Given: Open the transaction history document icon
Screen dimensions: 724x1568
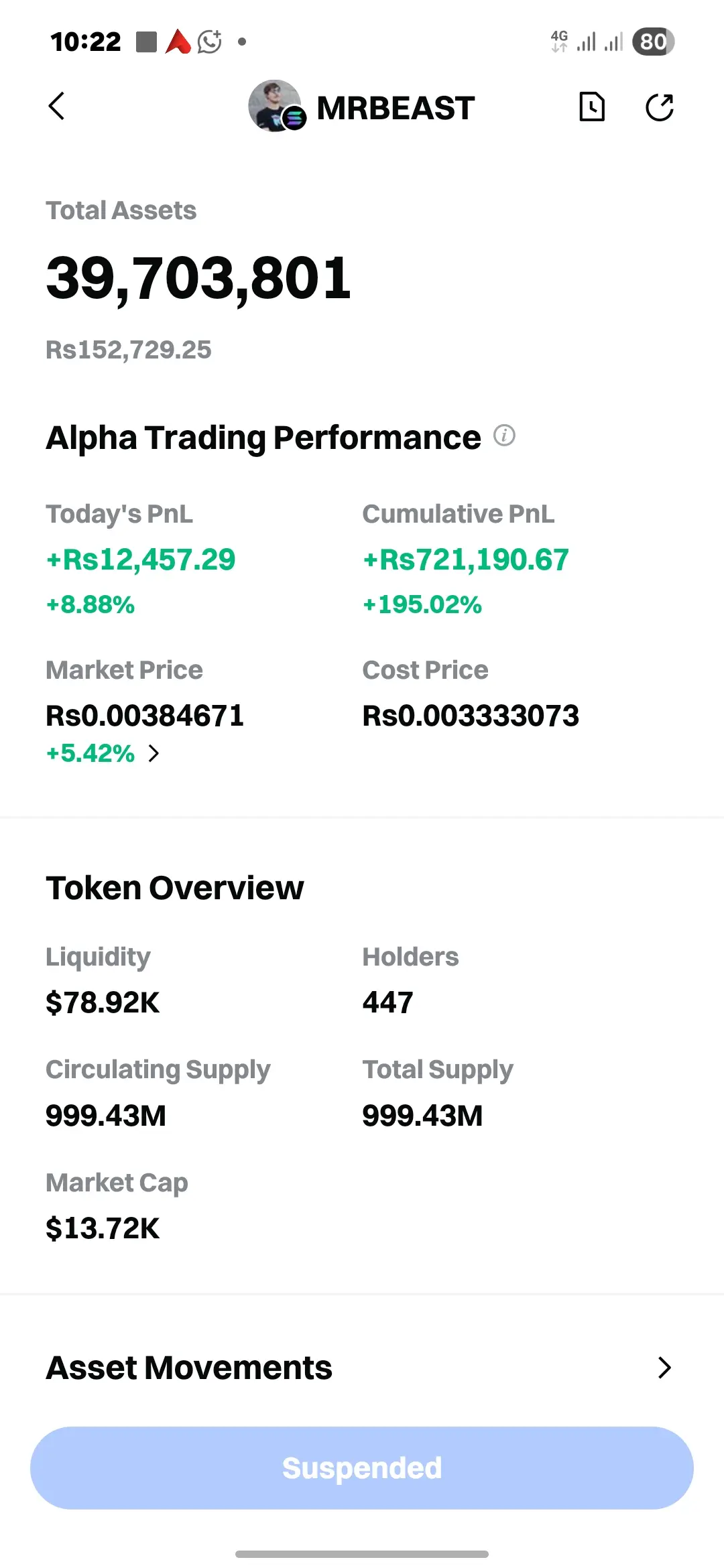Looking at the screenshot, I should click(x=591, y=107).
